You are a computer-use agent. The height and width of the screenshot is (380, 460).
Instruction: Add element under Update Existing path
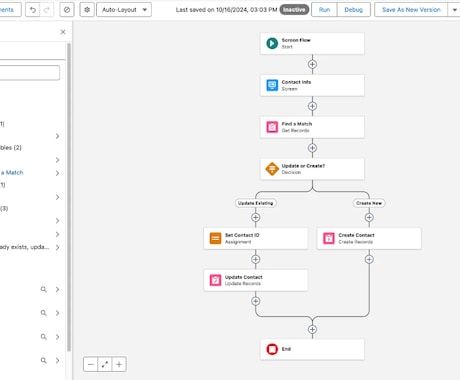point(256,217)
